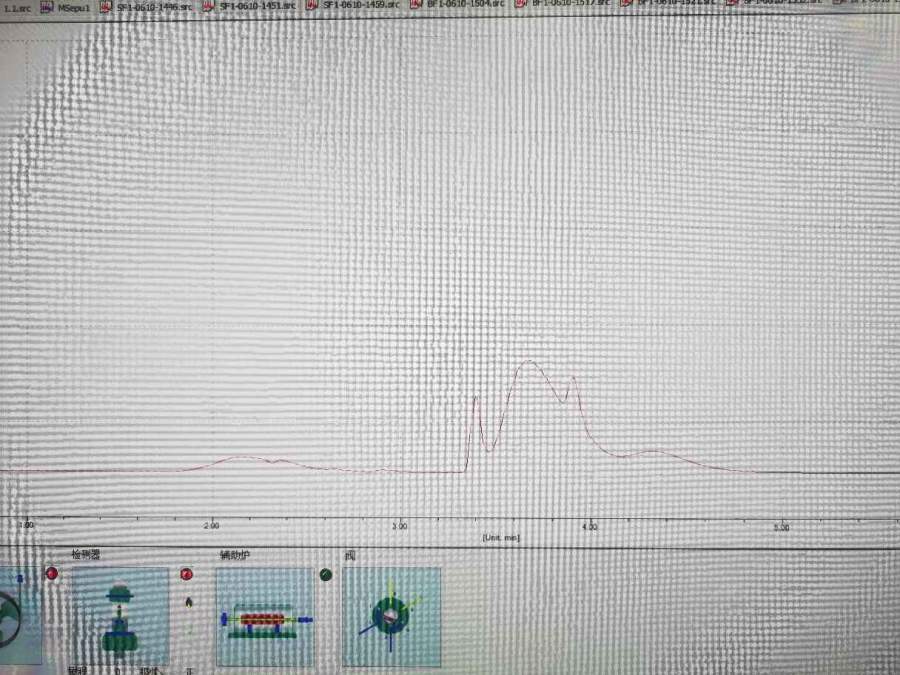This screenshot has height=675, width=900.
Task: Click the fan diagram at left edge
Action: point(20,616)
